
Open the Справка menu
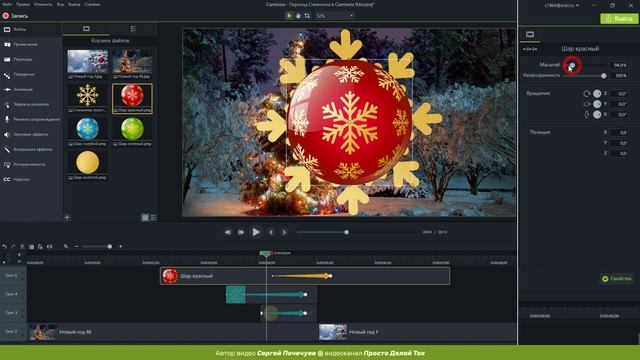[92, 4]
